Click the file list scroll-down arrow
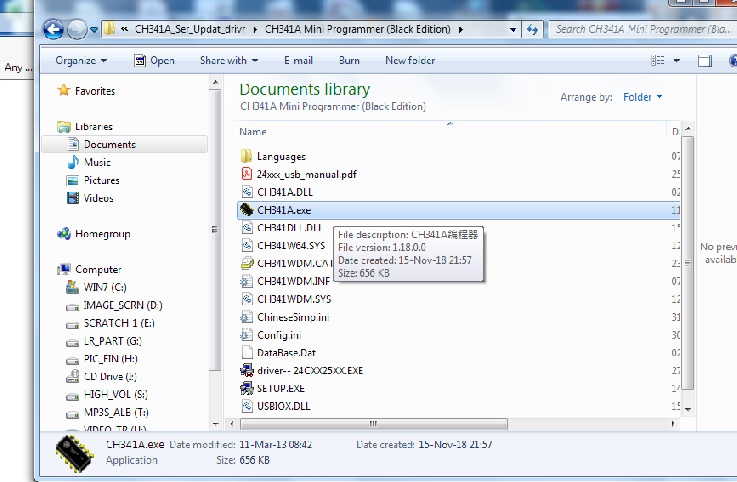The height and width of the screenshot is (482, 737). pos(688,409)
